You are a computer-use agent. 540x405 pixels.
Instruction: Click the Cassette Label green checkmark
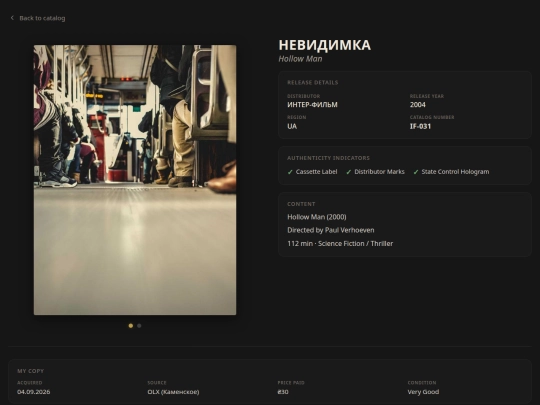pos(290,172)
